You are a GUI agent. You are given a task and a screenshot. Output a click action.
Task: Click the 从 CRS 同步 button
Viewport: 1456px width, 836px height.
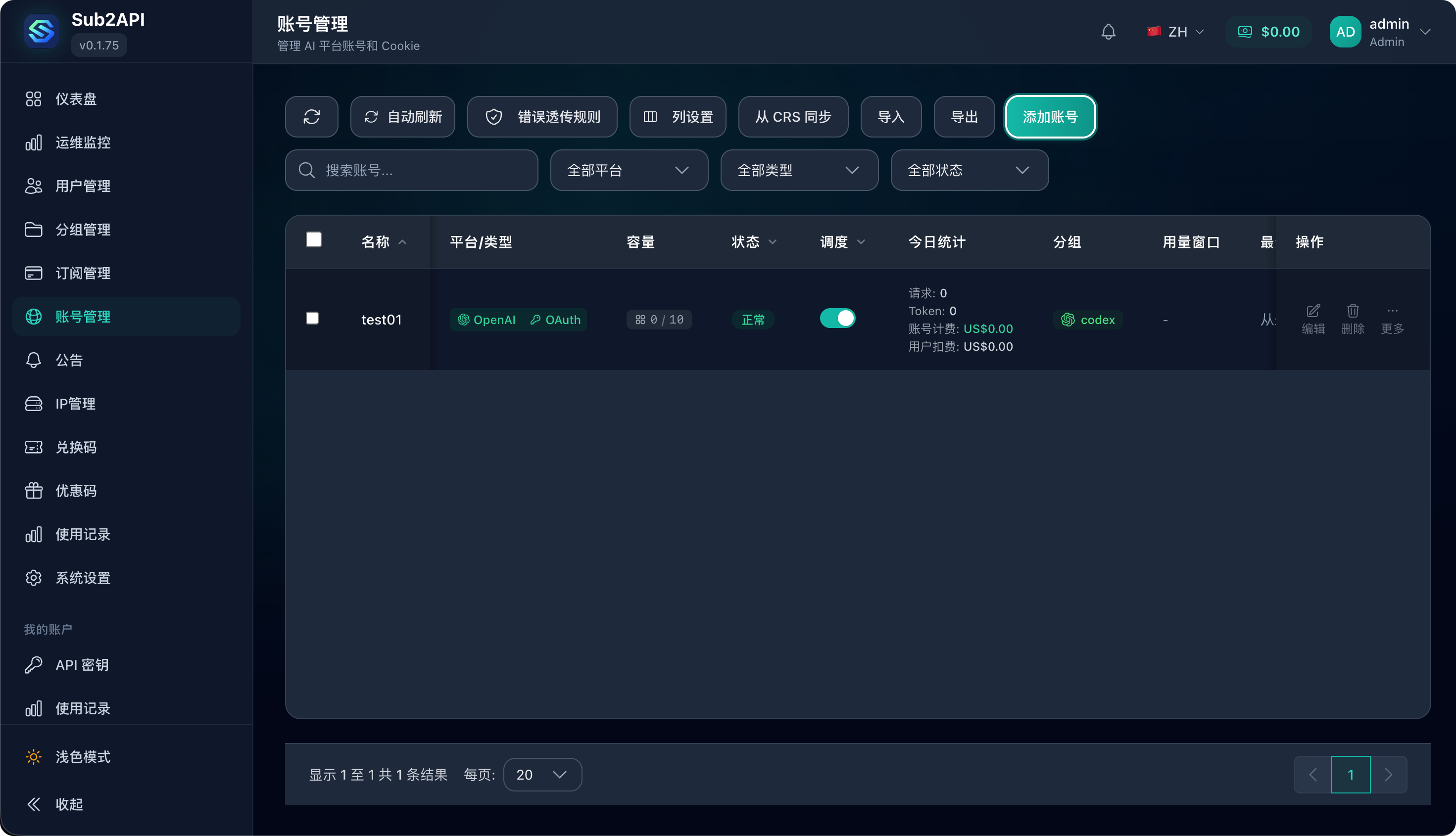(x=793, y=117)
